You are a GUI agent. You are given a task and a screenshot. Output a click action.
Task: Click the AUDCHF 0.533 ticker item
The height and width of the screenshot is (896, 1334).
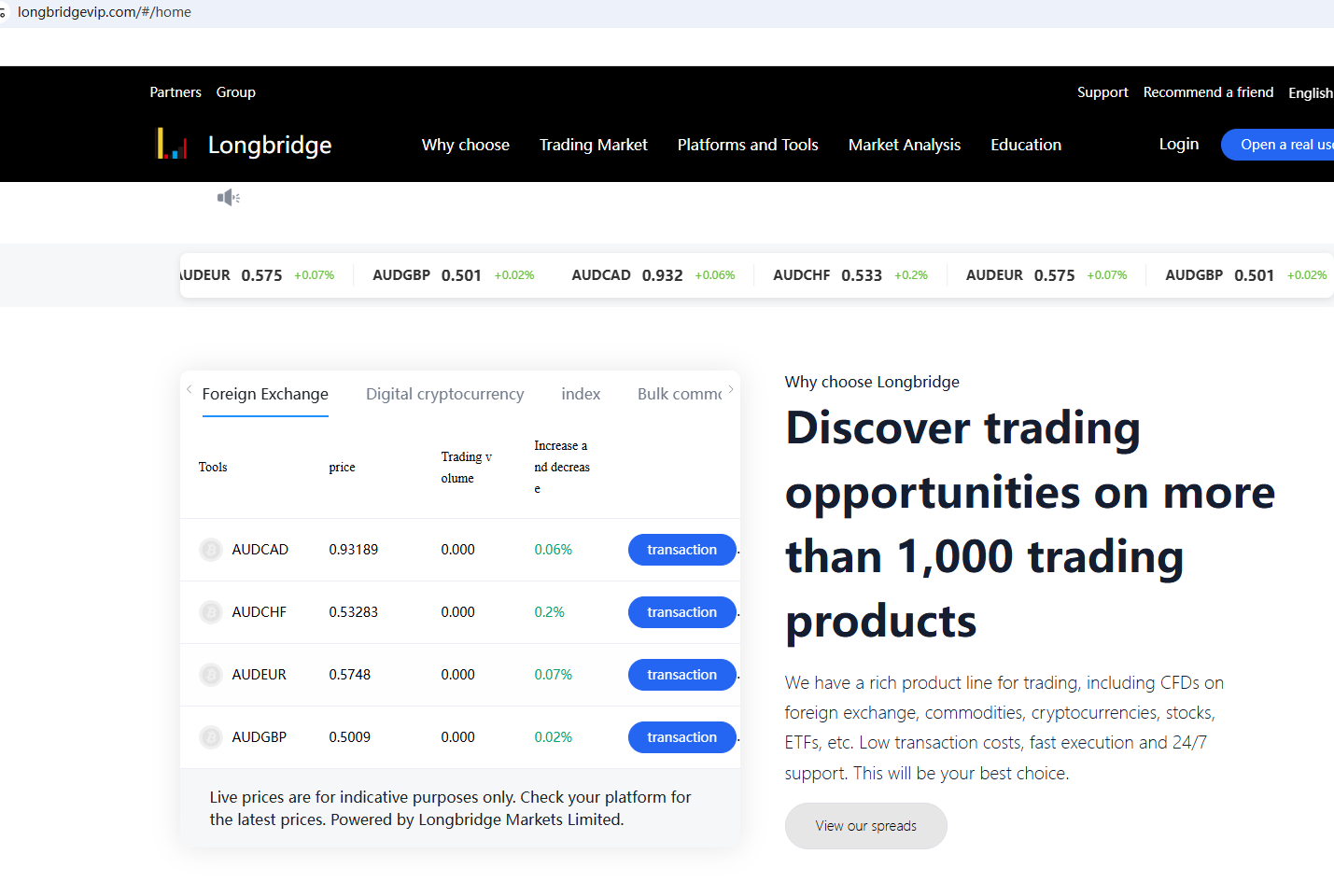point(850,275)
